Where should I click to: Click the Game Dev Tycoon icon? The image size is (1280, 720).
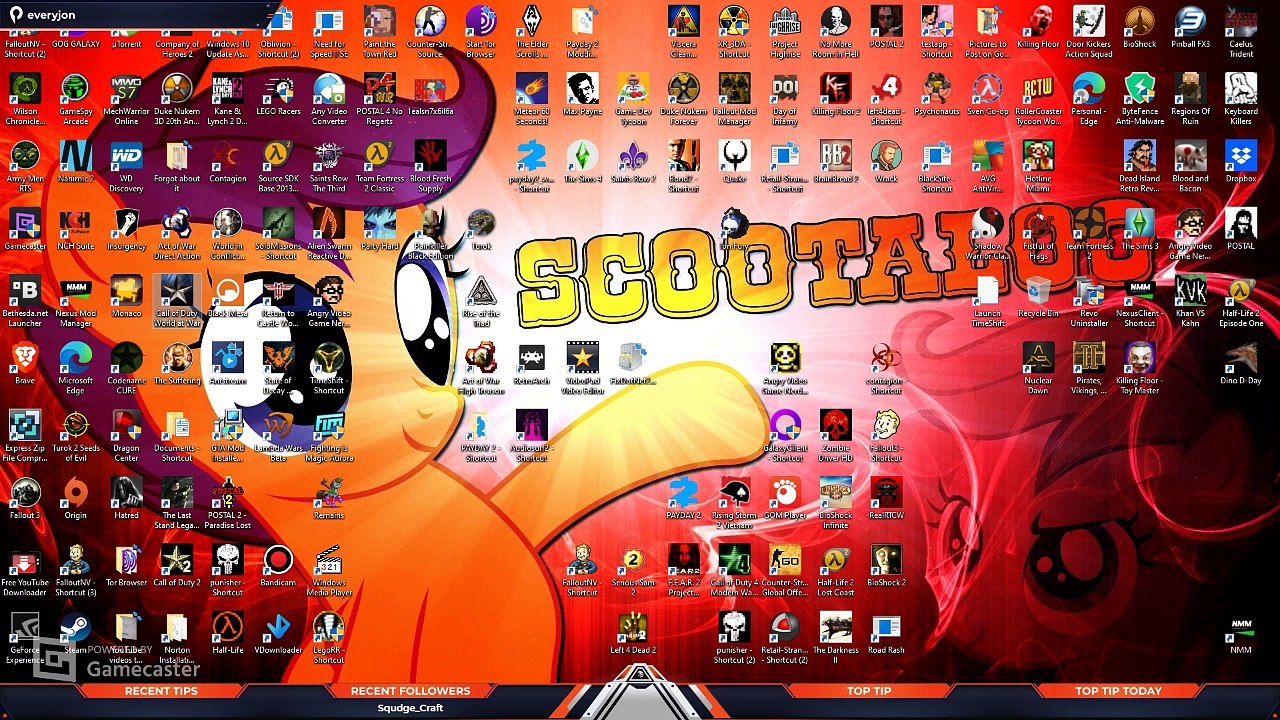tap(633, 98)
